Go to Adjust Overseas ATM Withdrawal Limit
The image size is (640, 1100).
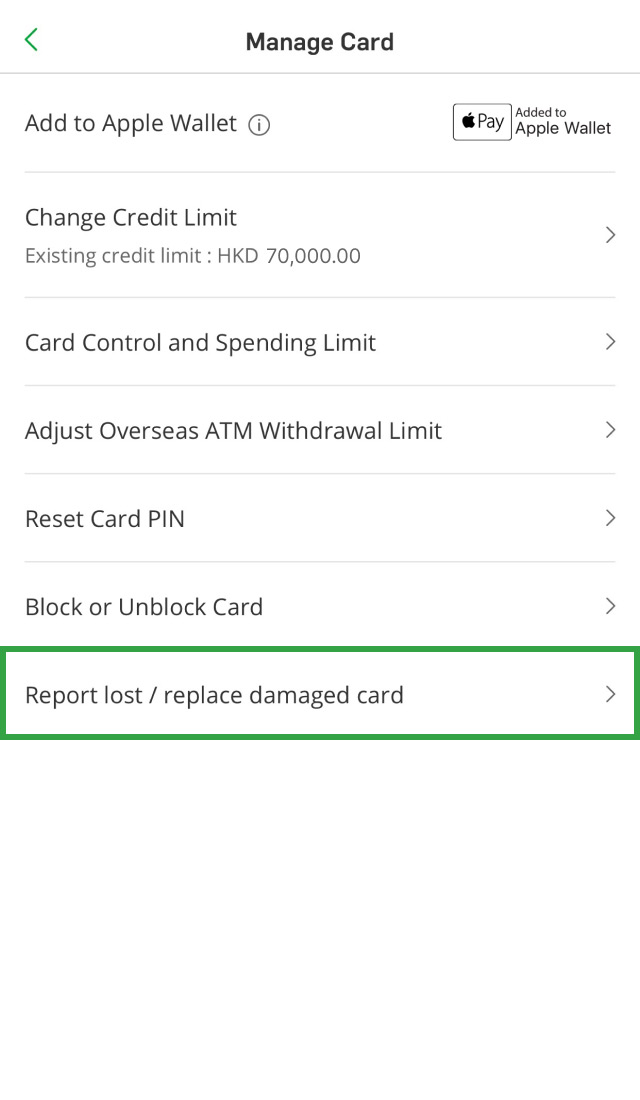point(233,431)
